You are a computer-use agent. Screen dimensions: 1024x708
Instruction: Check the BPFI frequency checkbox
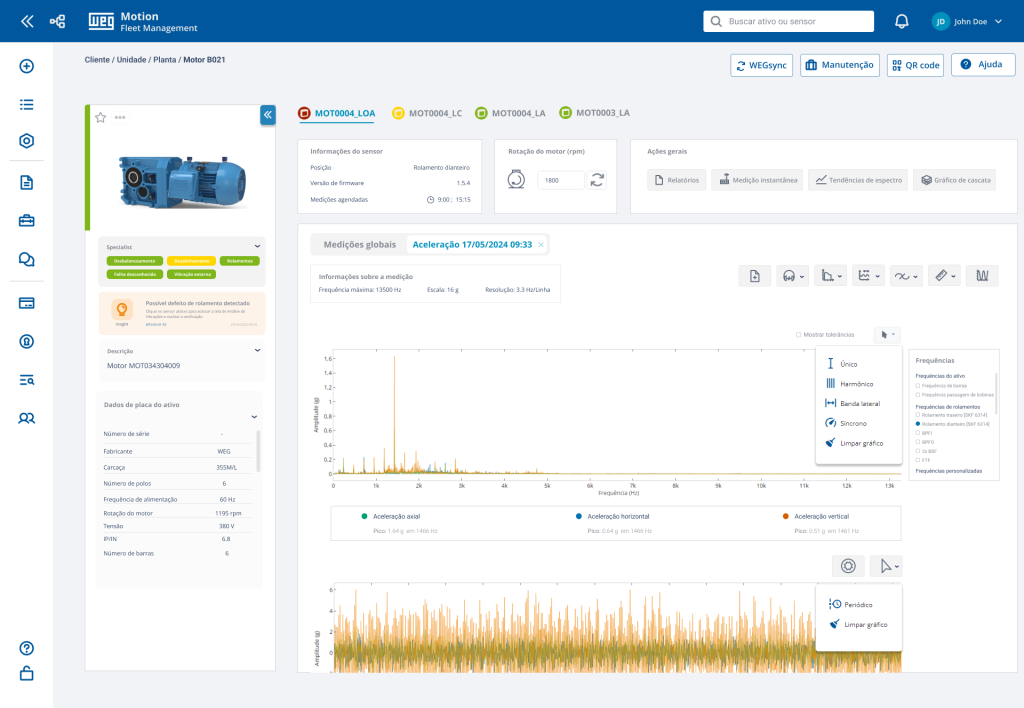click(918, 433)
